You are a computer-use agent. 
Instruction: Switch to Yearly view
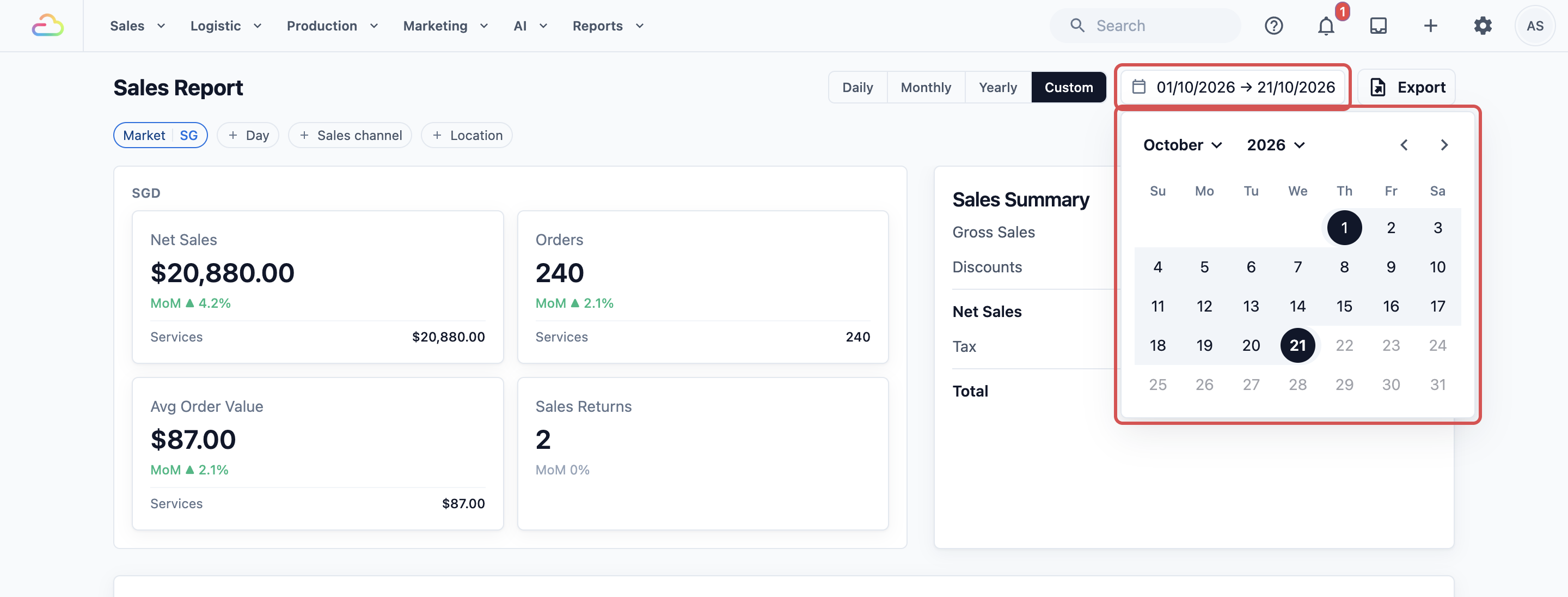997,87
